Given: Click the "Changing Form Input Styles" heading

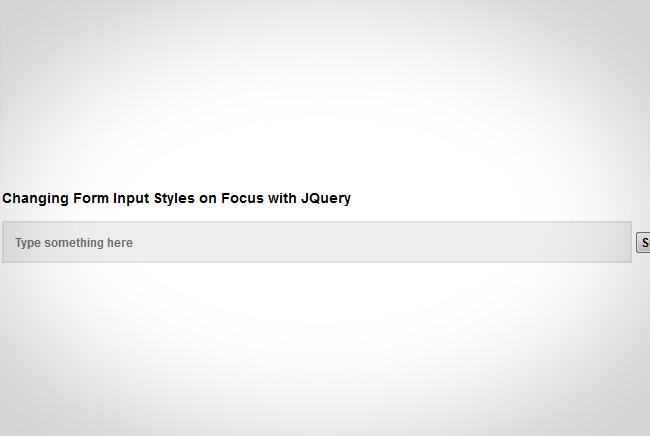Looking at the screenshot, I should (x=177, y=198).
